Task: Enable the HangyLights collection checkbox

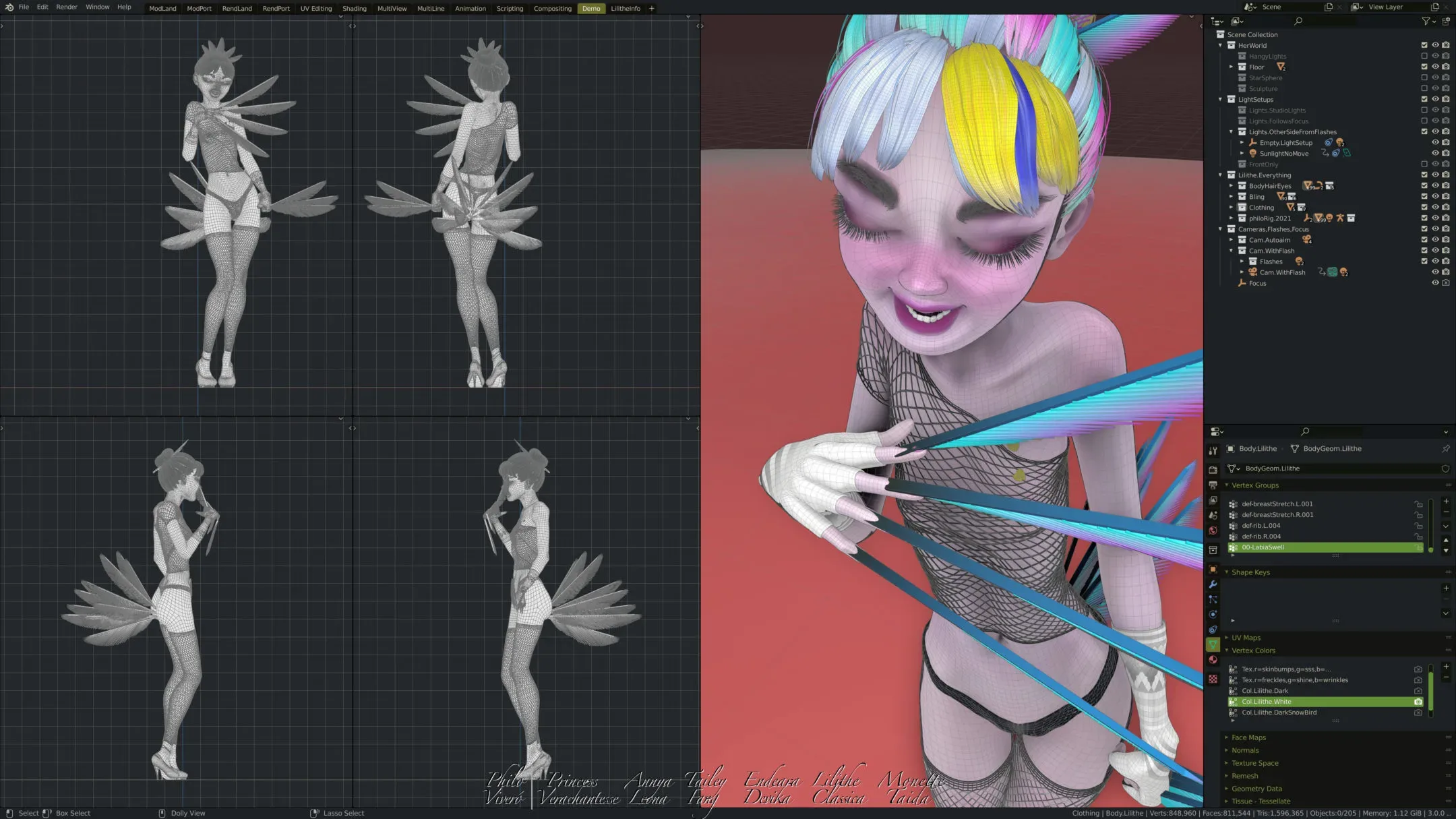Action: pyautogui.click(x=1424, y=56)
